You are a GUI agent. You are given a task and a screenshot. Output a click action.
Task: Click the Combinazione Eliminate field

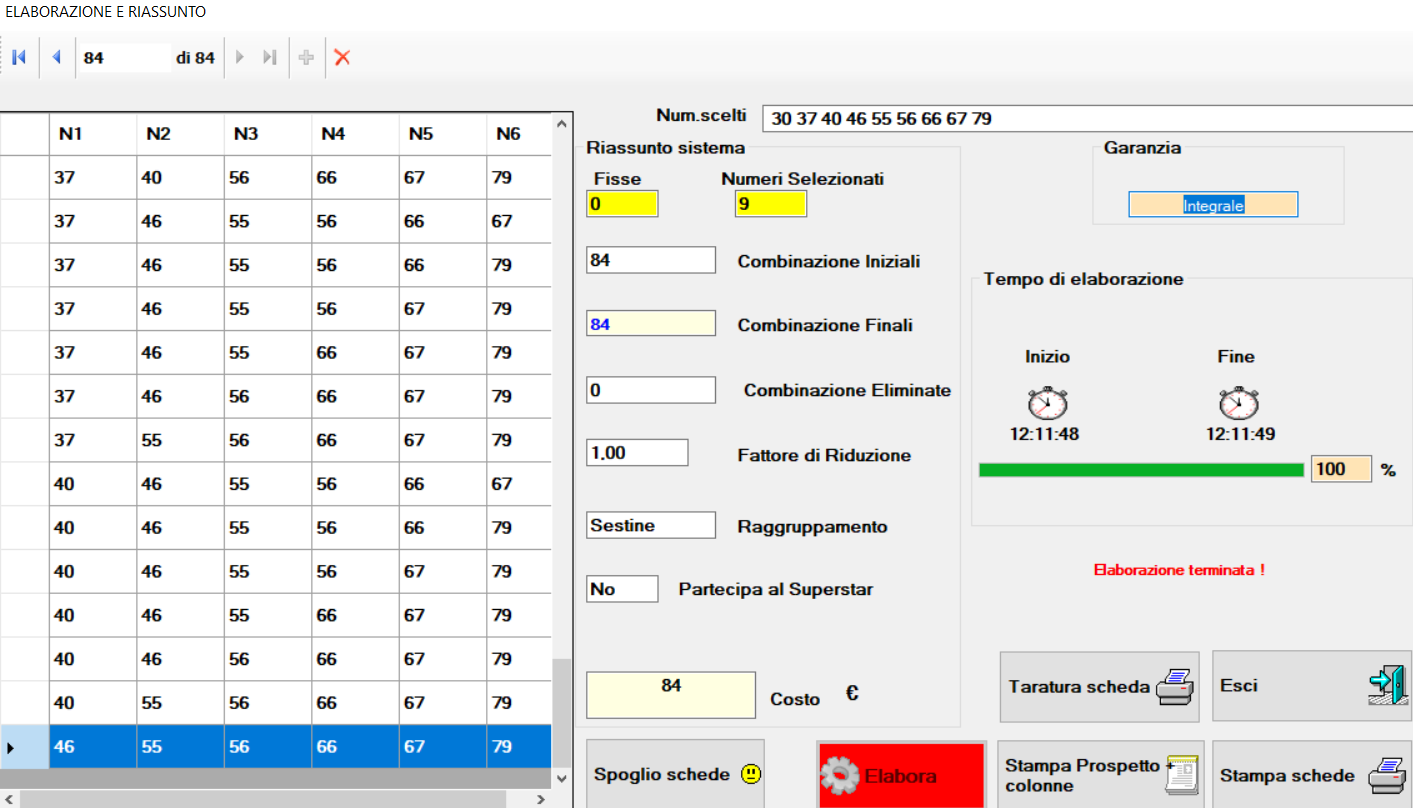click(x=651, y=390)
